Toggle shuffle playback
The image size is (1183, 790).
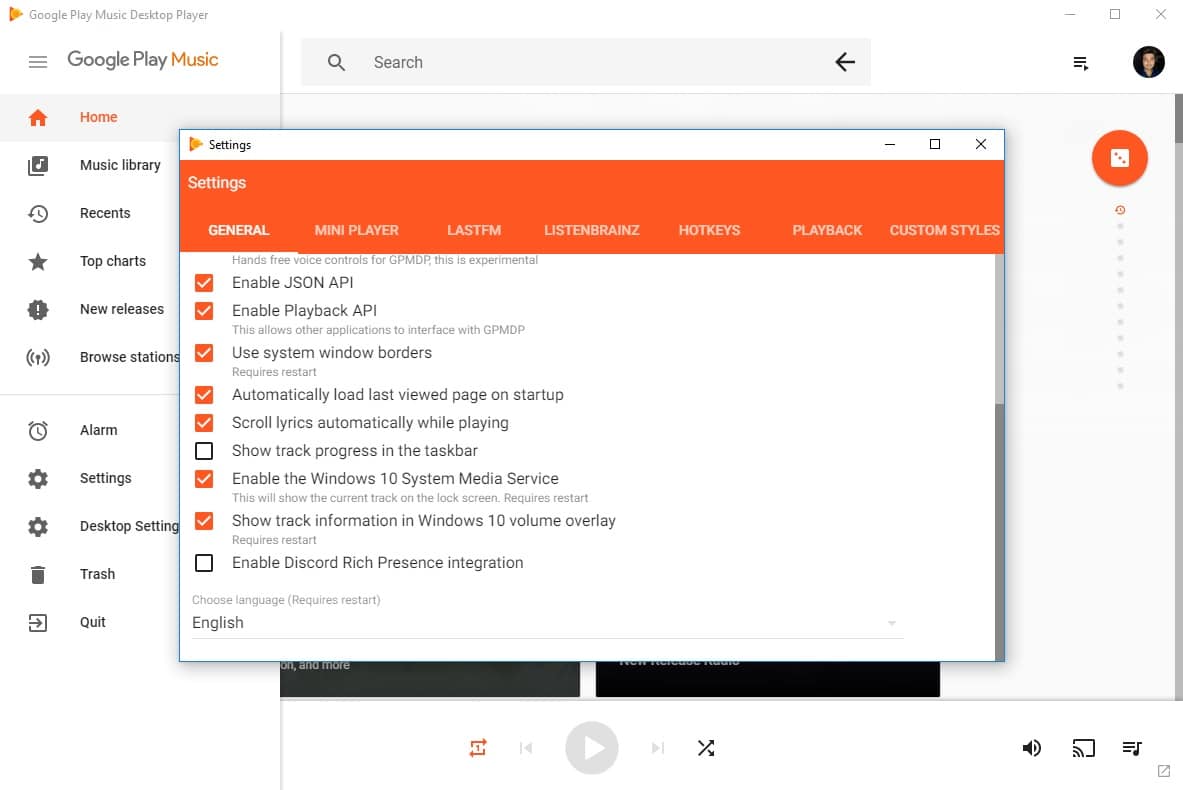pyautogui.click(x=705, y=748)
